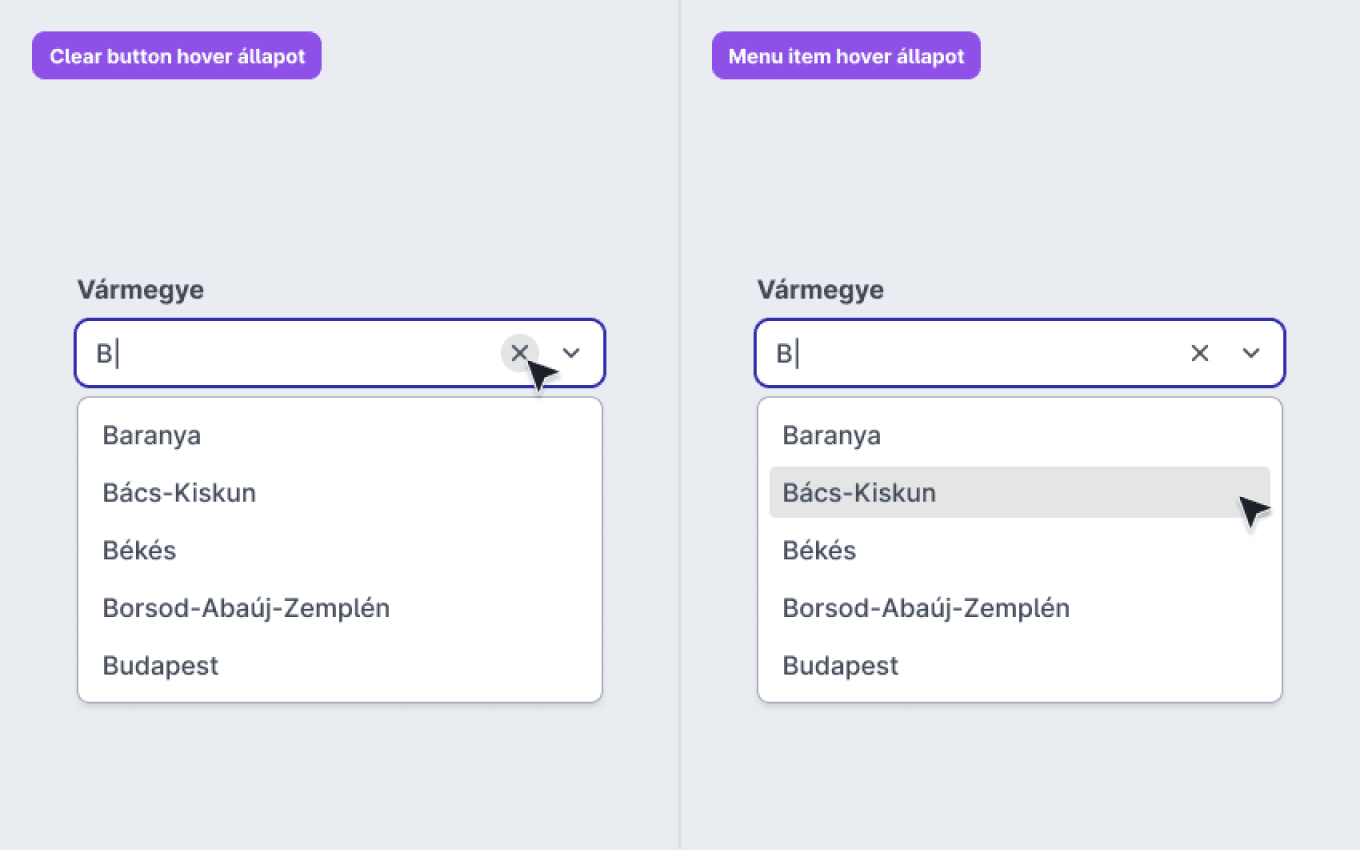Click the left Vármegye field label

141,290
